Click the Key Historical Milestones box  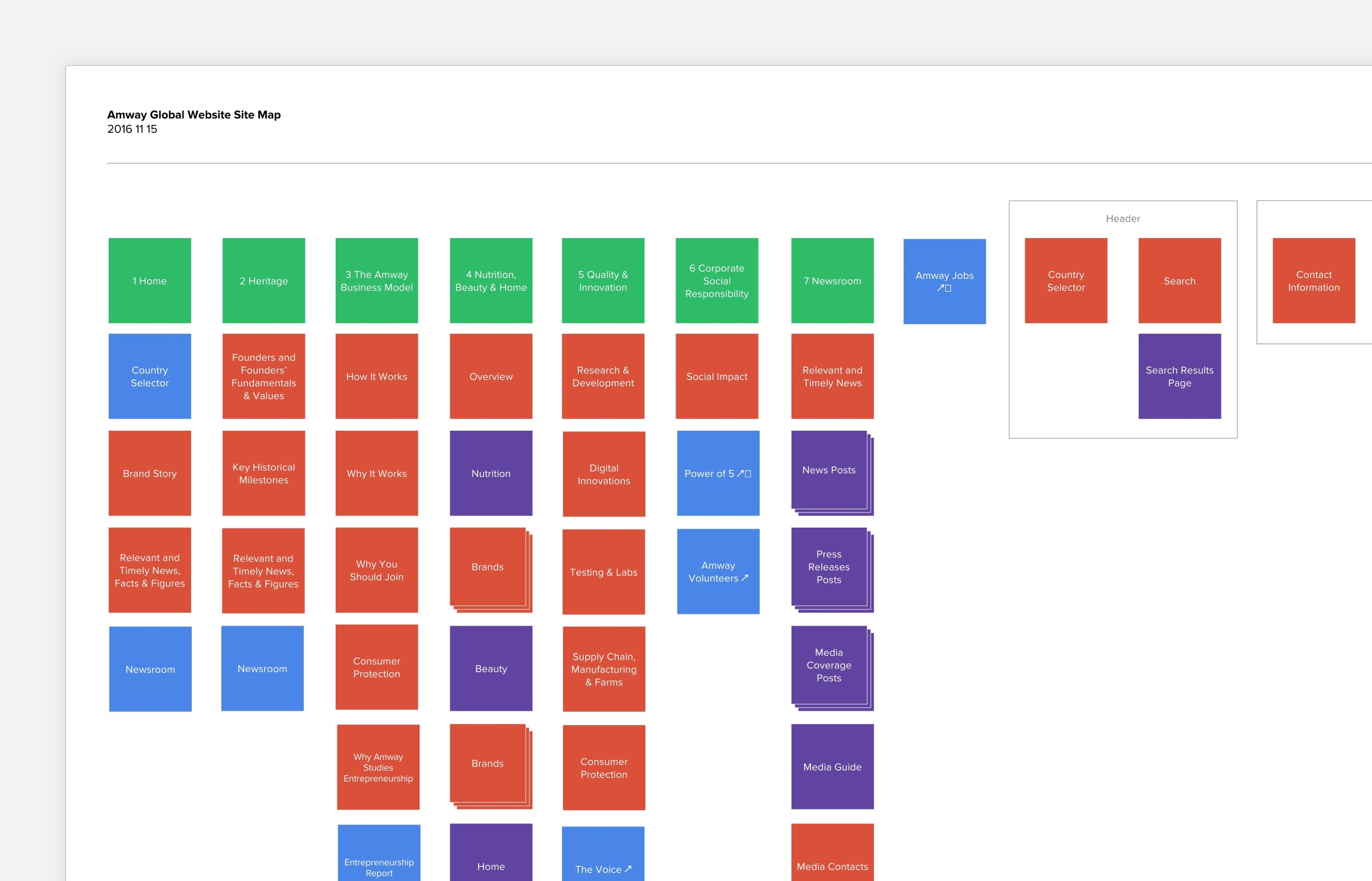pos(264,473)
